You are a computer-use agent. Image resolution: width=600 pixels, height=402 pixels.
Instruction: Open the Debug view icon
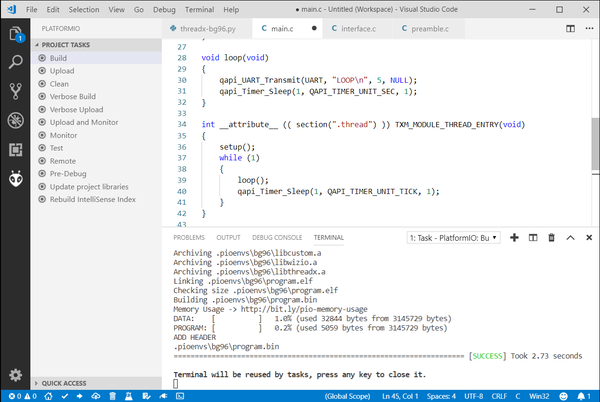coord(16,120)
